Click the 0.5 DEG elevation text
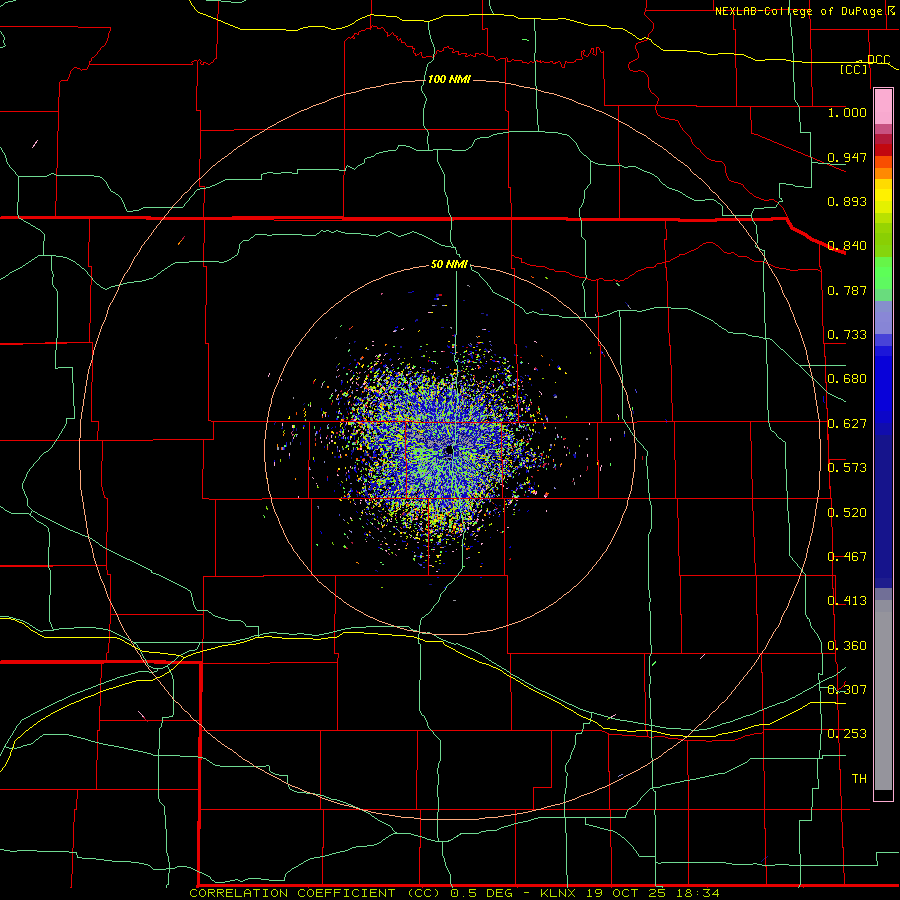Viewport: 900px width, 900px height. (483, 893)
